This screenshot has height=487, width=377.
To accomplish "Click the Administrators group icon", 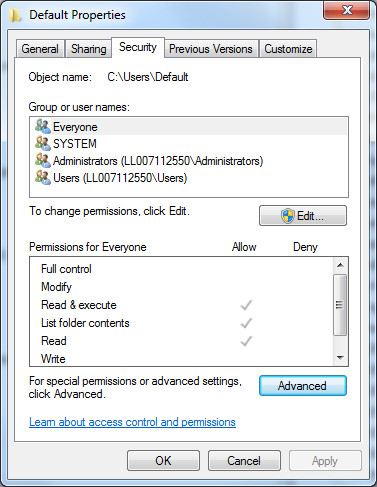I will coord(43,161).
